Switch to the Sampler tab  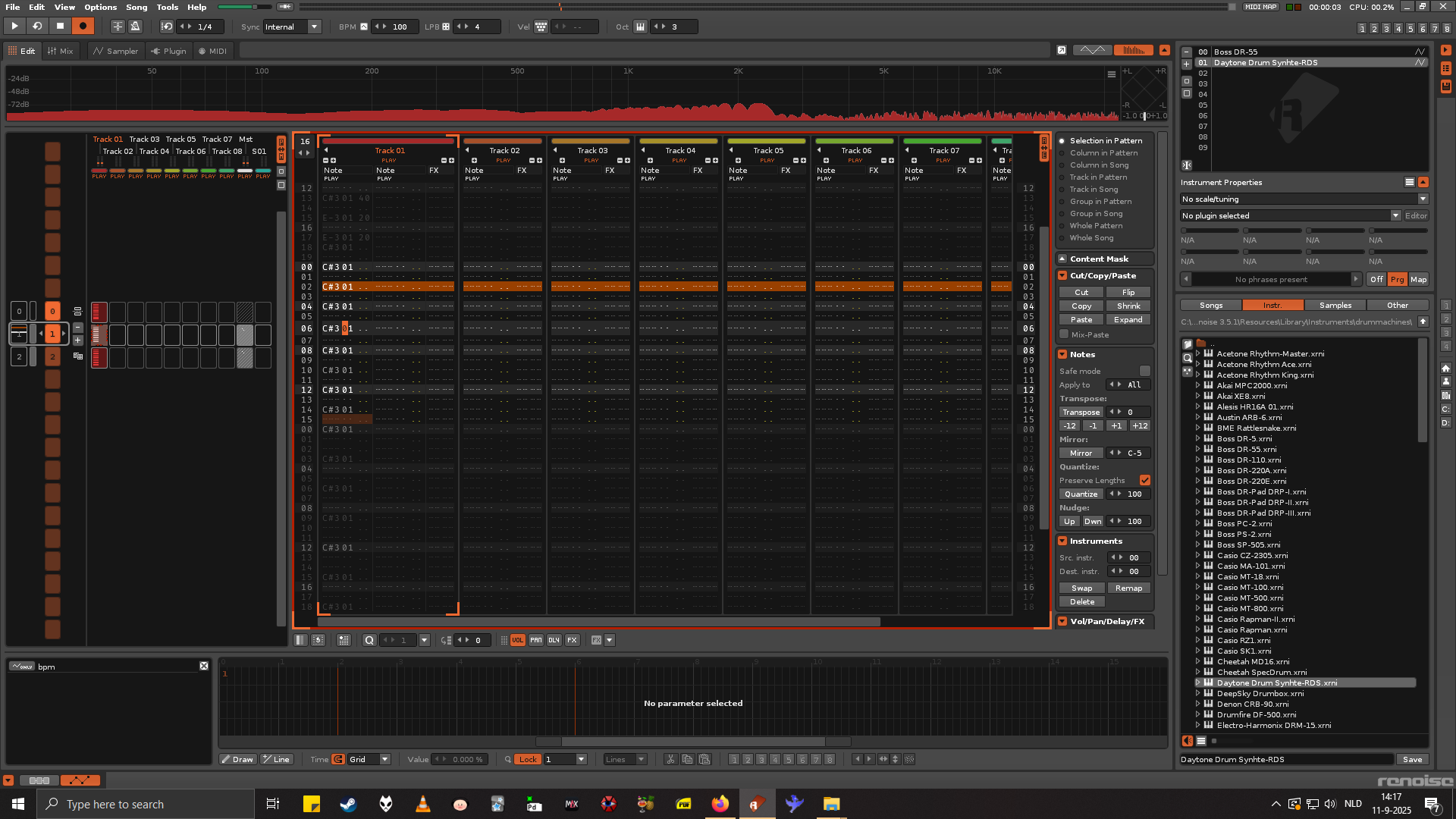[x=115, y=51]
